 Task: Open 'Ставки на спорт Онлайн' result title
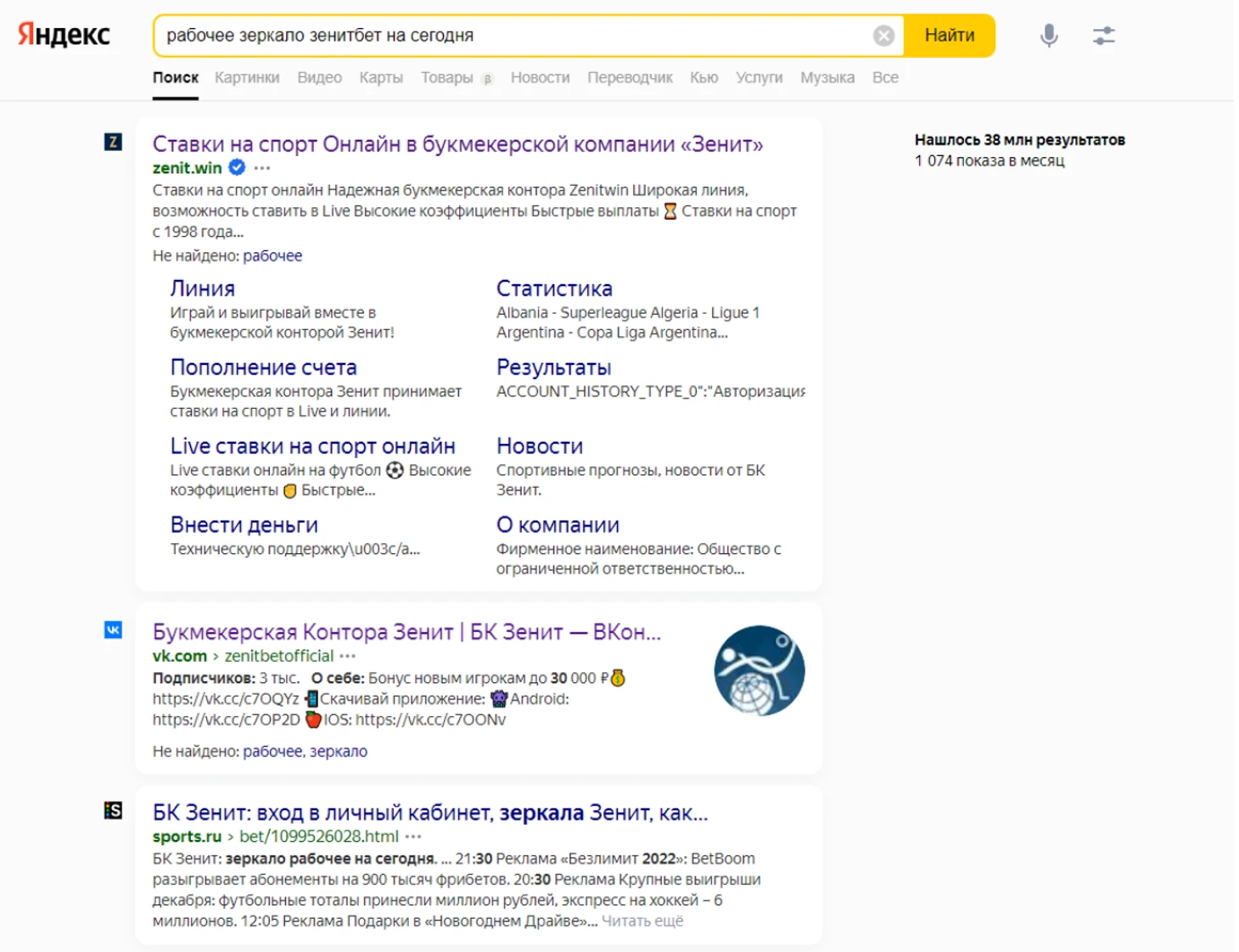457,144
